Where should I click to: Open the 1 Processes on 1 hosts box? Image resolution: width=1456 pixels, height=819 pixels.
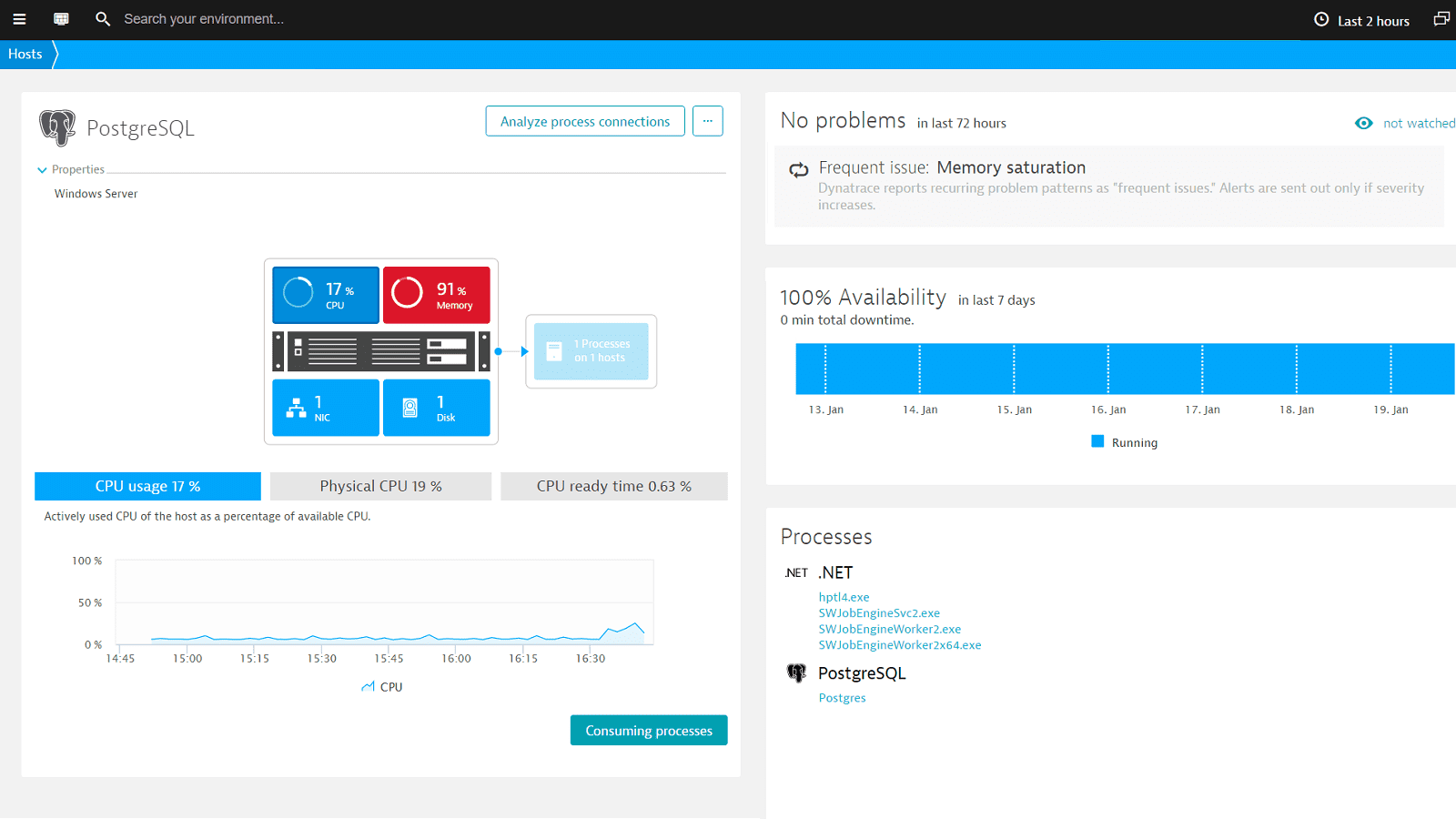591,351
